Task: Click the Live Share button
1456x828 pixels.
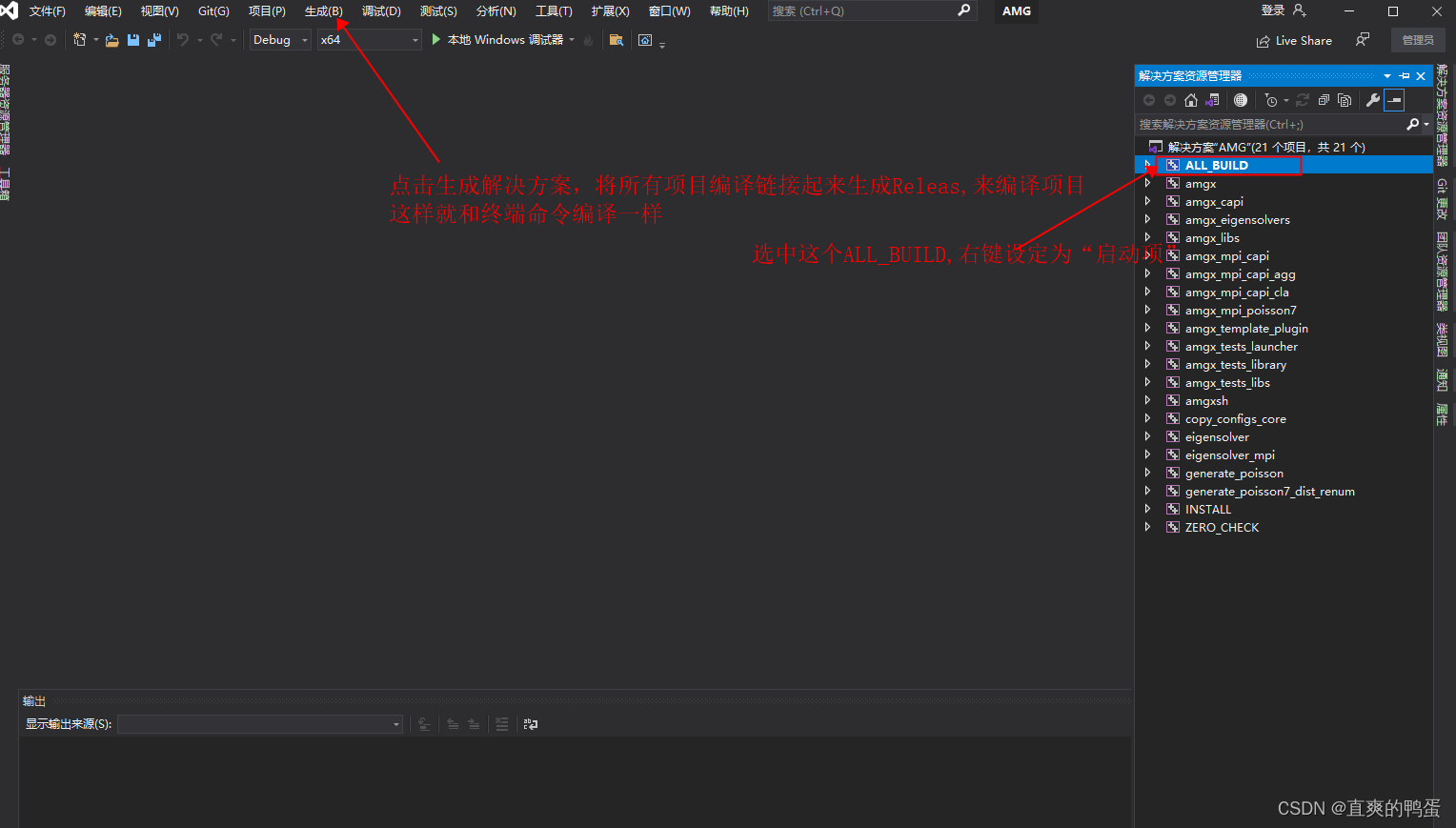Action: [1294, 40]
